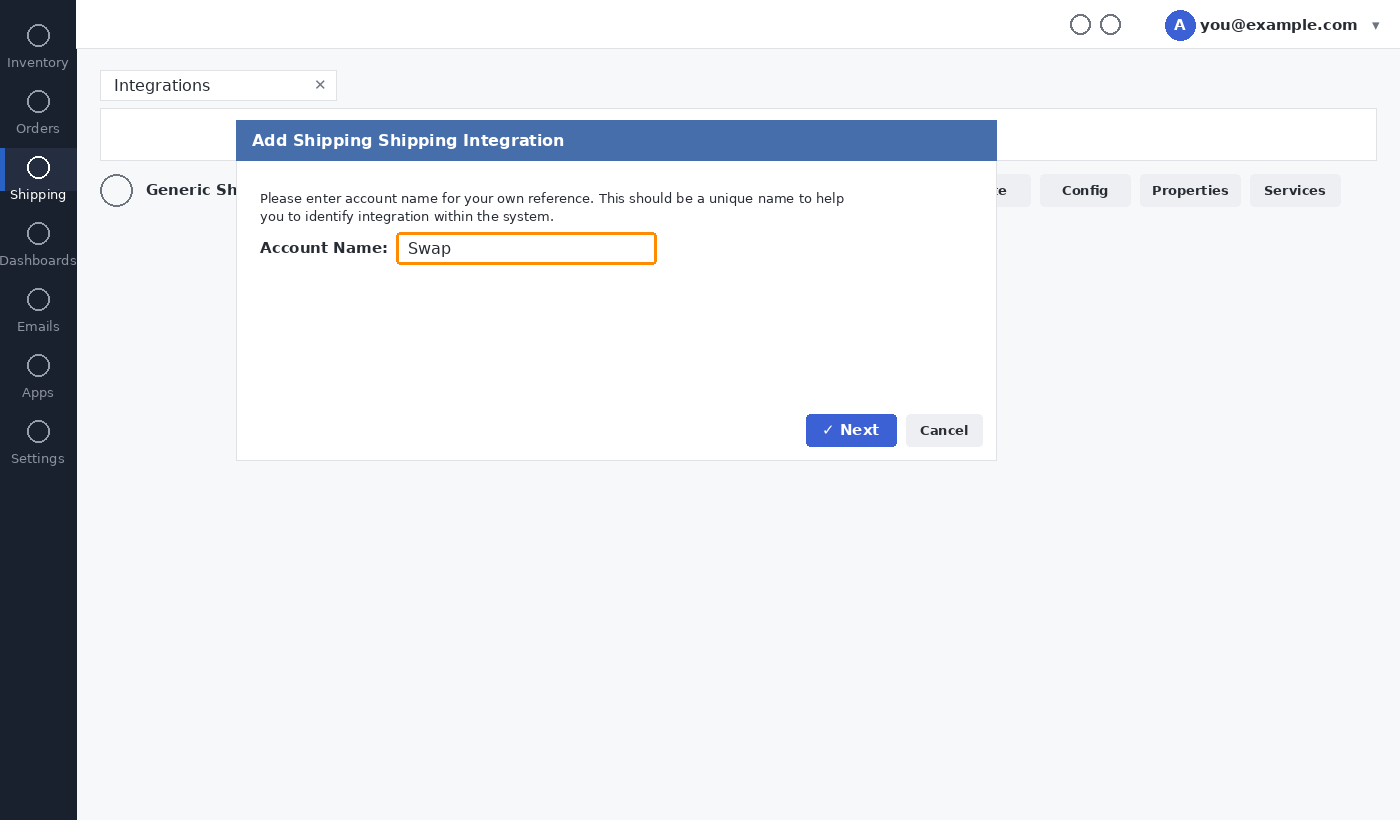Open Properties for the Generic shipping row

point(1190,190)
